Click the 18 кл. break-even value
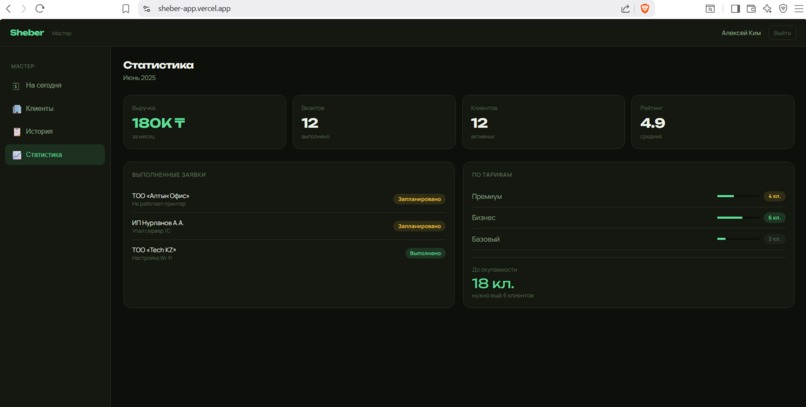This screenshot has height=407, width=806. [493, 284]
